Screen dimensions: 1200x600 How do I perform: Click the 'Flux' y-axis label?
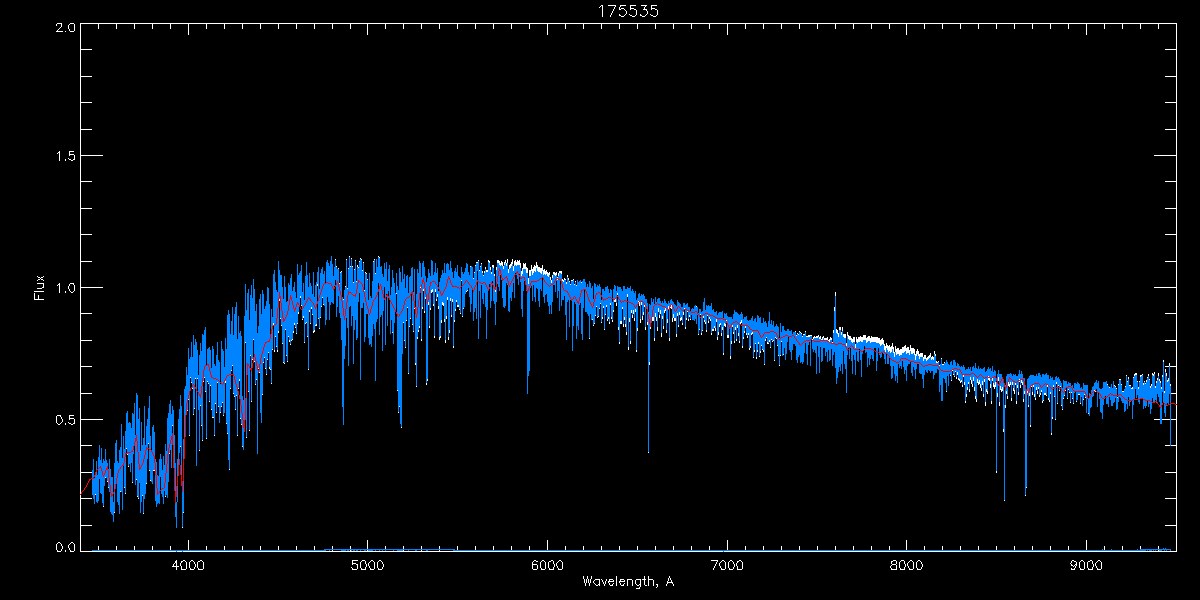click(x=40, y=288)
